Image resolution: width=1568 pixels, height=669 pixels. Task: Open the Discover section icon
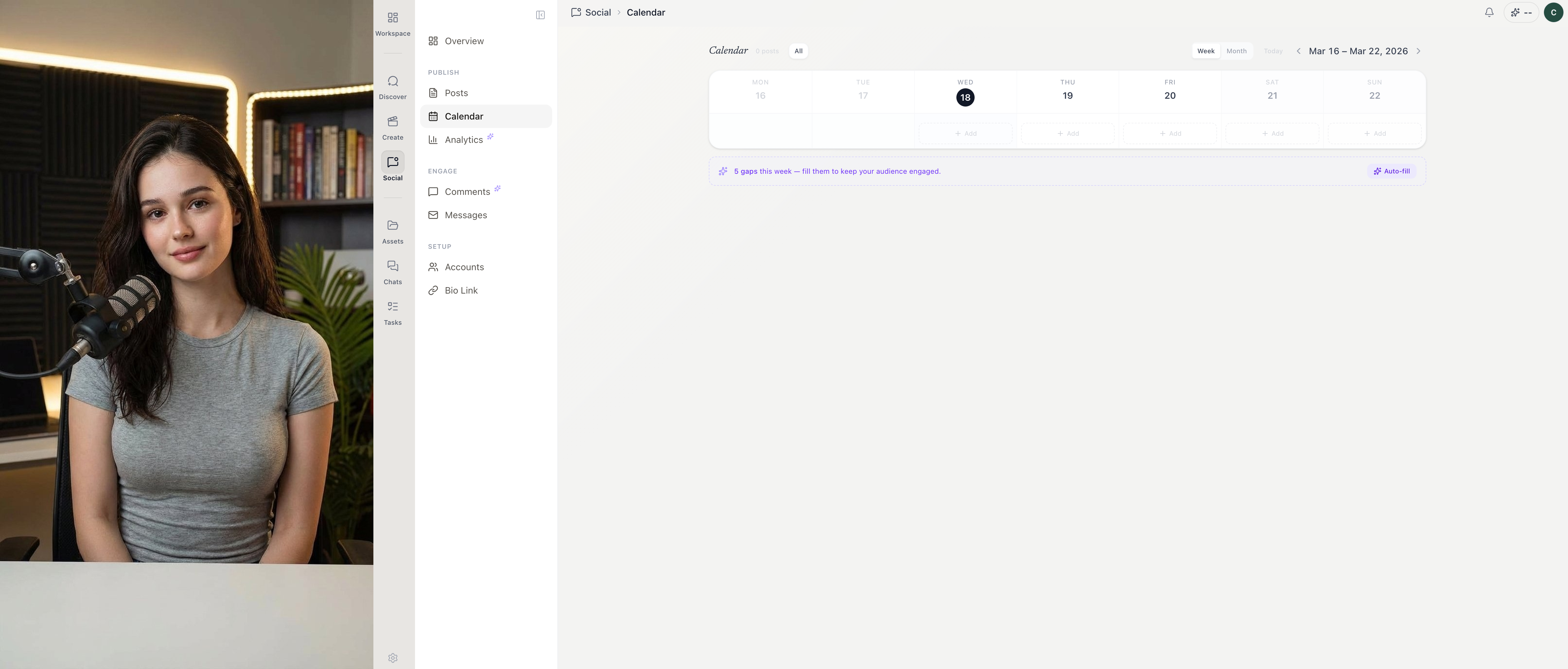(393, 82)
